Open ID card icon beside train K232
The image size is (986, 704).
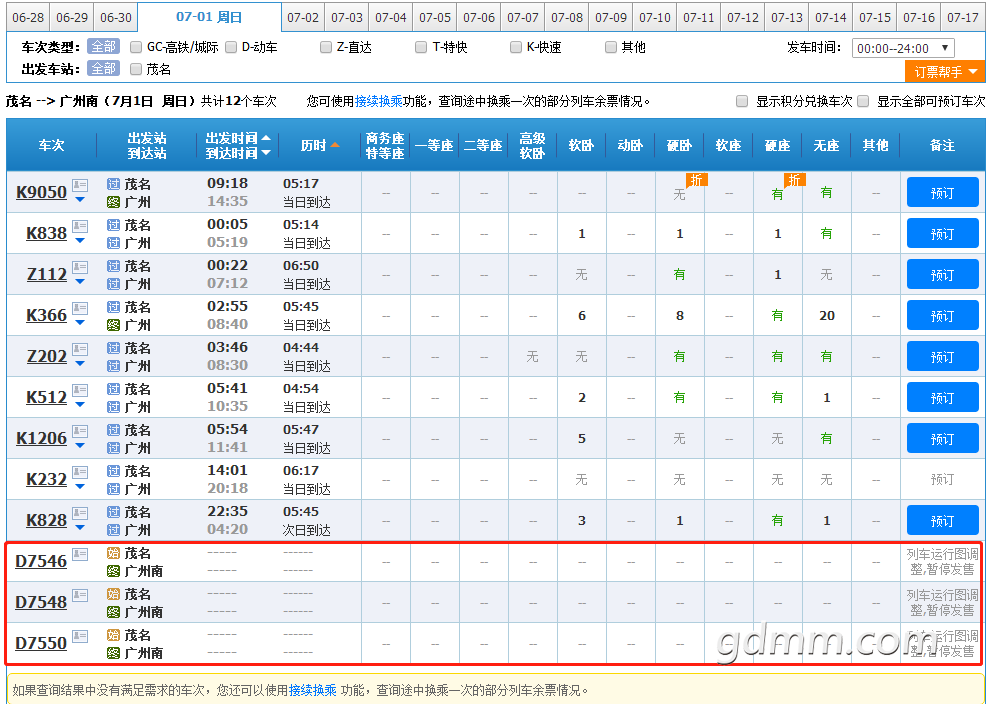[80, 472]
